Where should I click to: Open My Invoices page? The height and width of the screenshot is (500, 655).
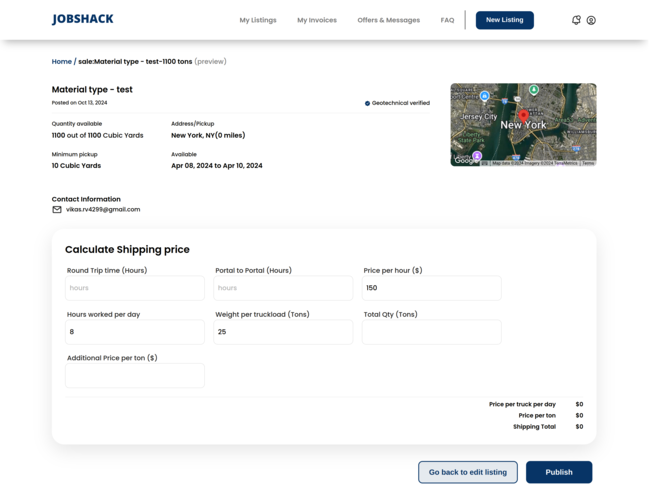point(317,20)
